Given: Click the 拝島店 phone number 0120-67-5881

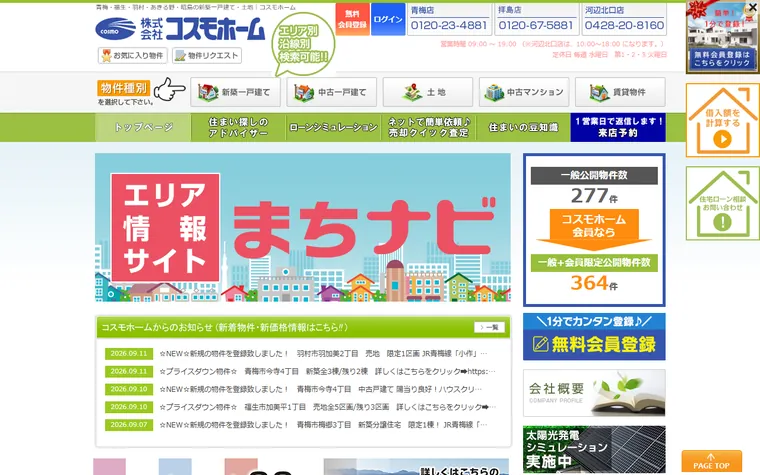Looking at the screenshot, I should coord(536,25).
